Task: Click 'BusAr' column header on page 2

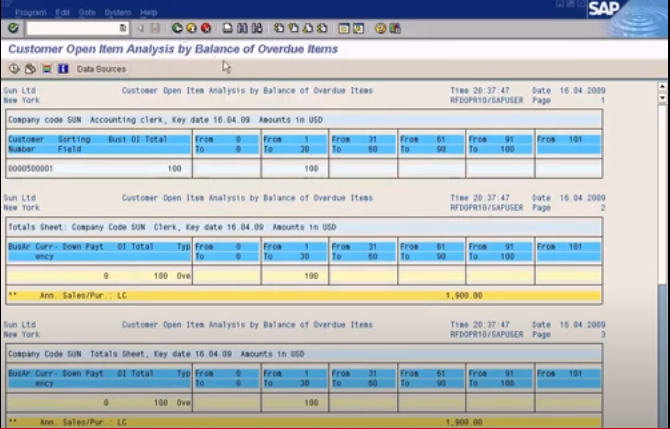Action: click(x=19, y=247)
